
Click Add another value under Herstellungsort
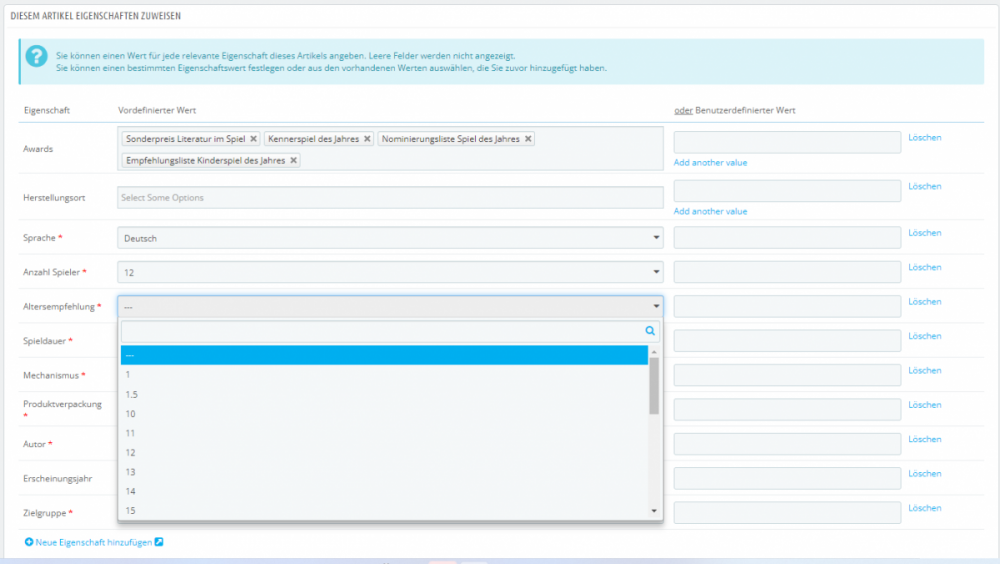[710, 211]
